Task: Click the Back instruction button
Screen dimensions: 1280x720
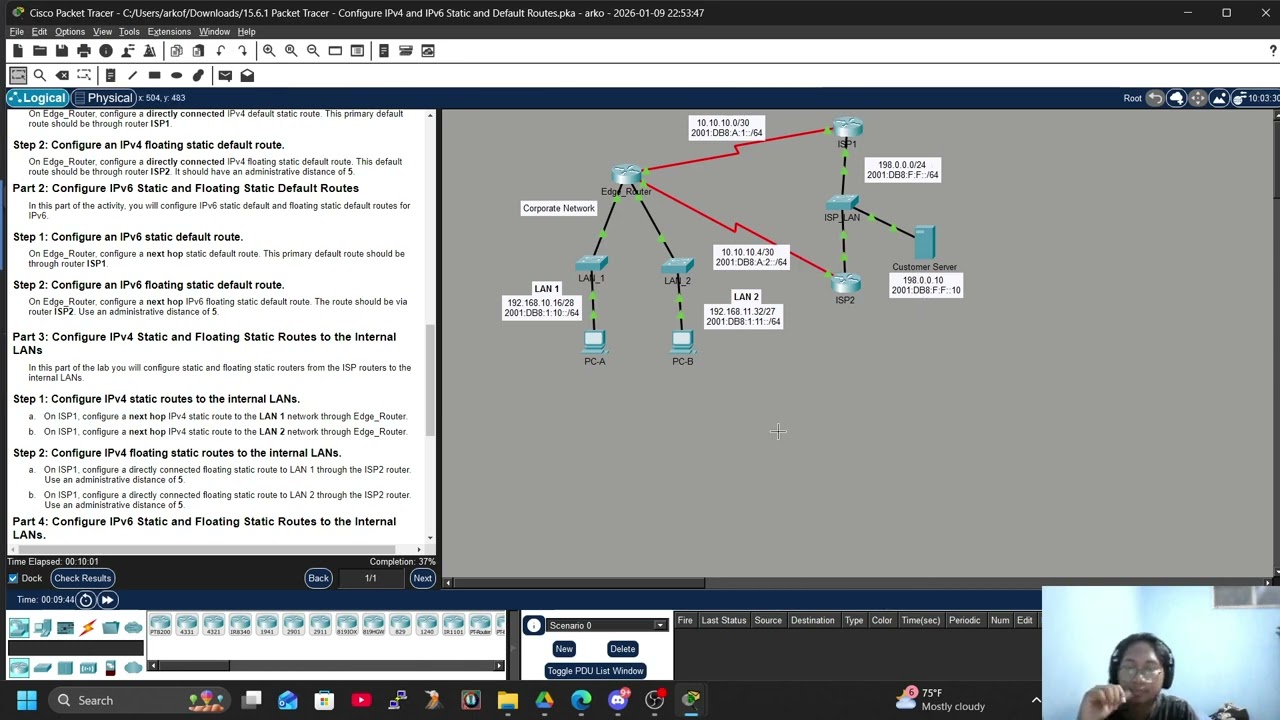Action: click(x=318, y=578)
